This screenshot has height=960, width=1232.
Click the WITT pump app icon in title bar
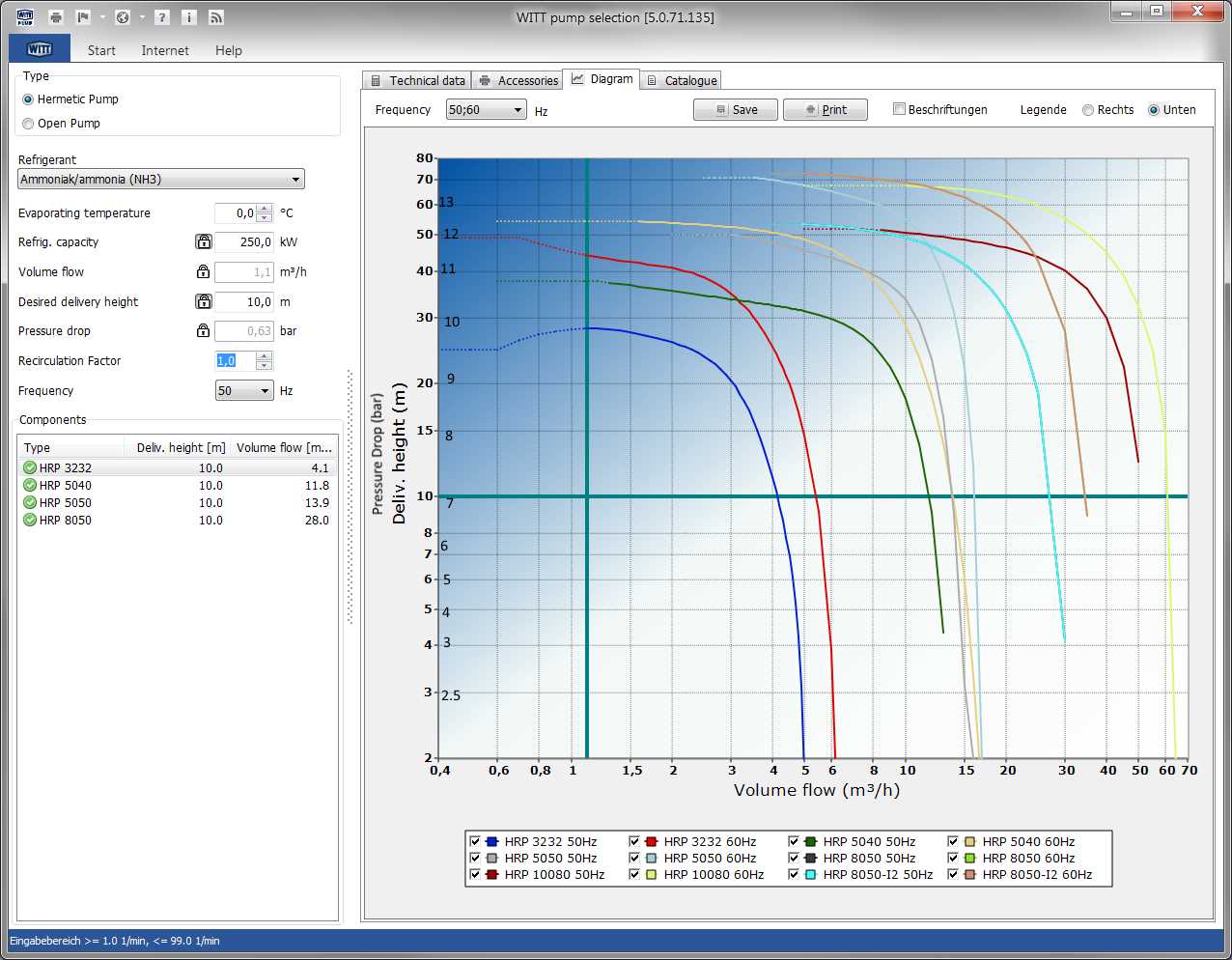pos(25,17)
